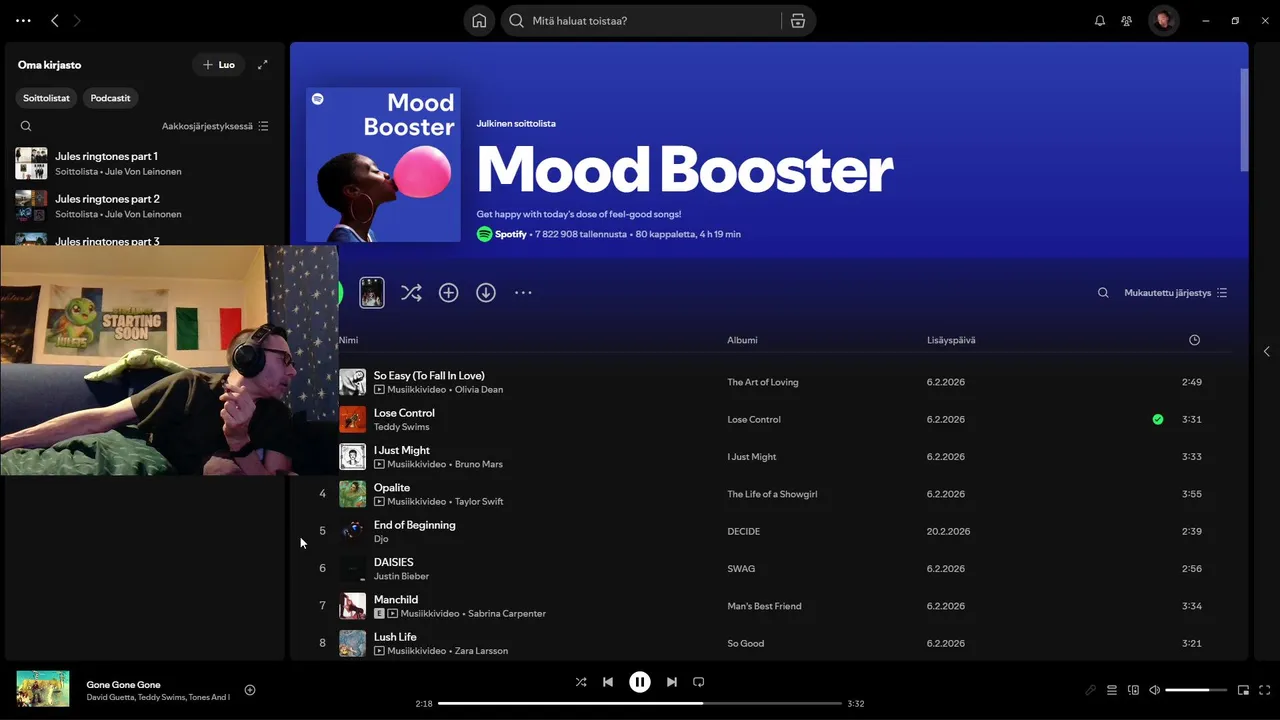Search within the playlist tracks

point(1103,293)
